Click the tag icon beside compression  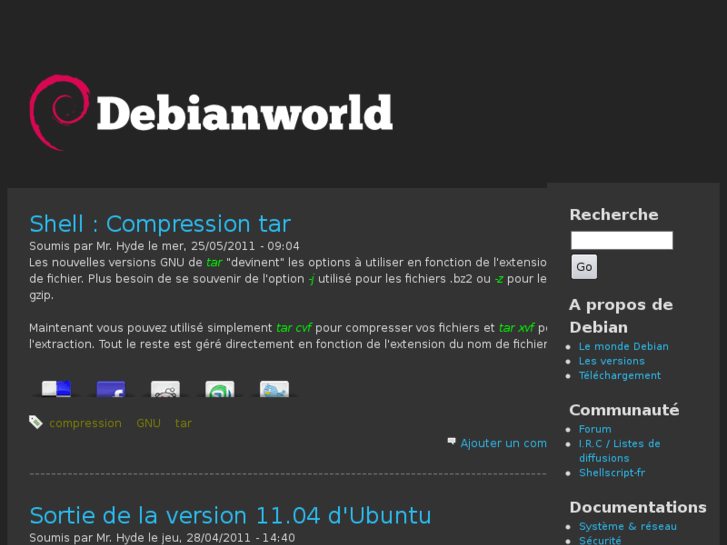click(36, 422)
